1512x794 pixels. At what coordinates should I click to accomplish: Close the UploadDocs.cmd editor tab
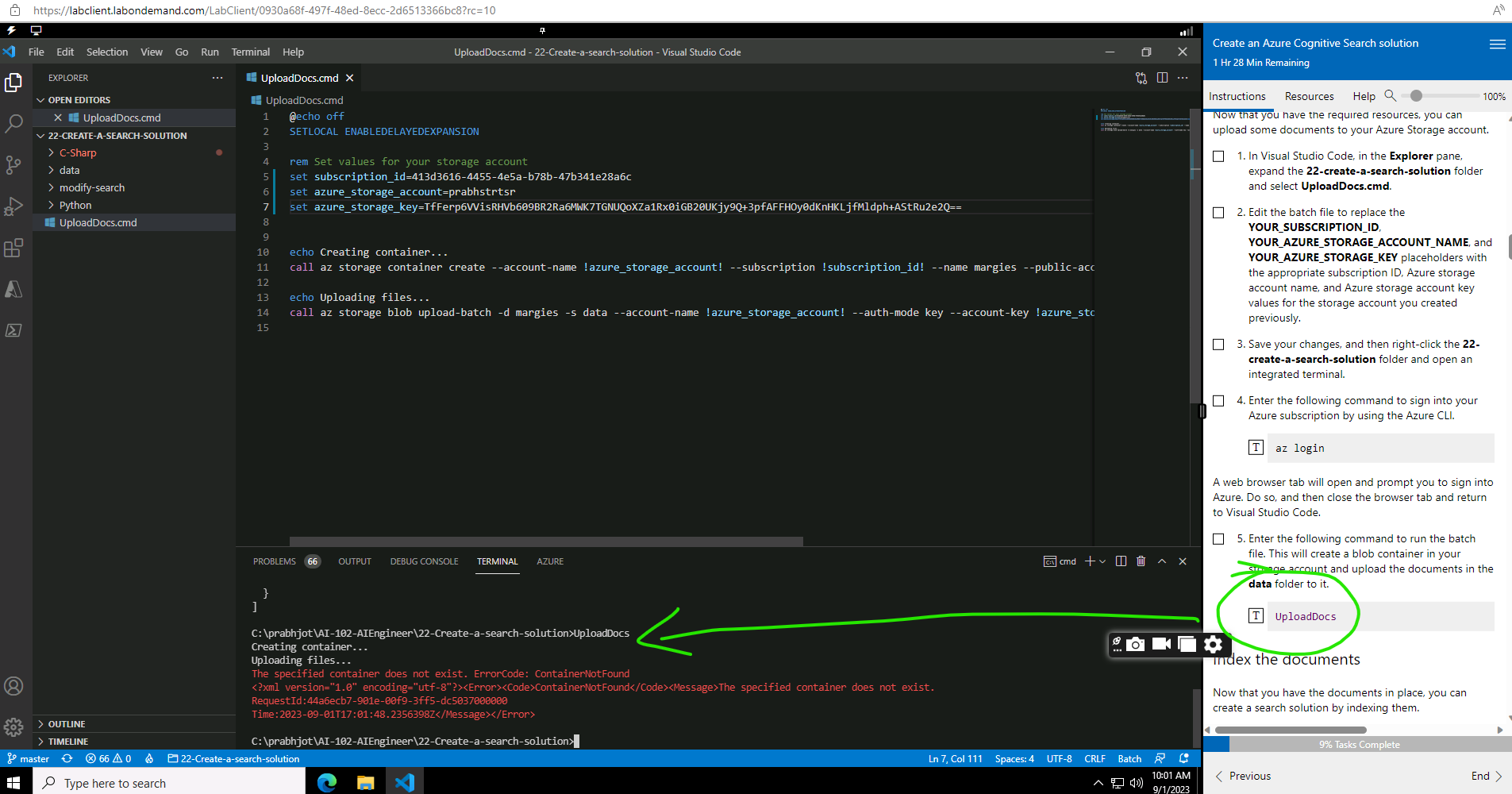tap(349, 78)
